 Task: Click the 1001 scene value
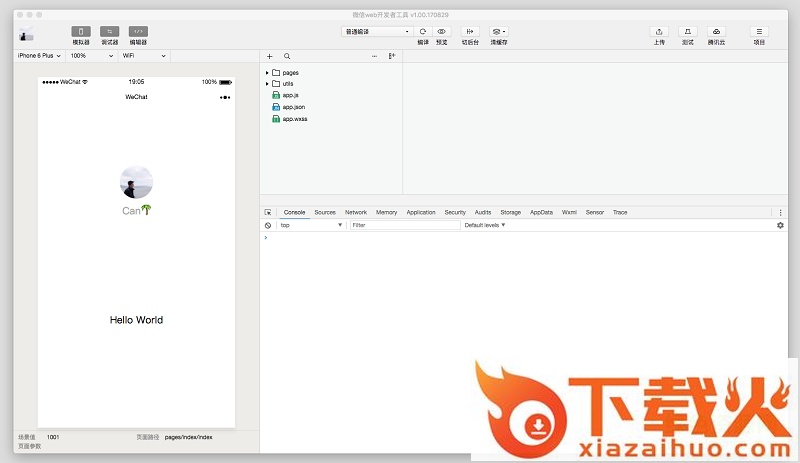click(53, 437)
